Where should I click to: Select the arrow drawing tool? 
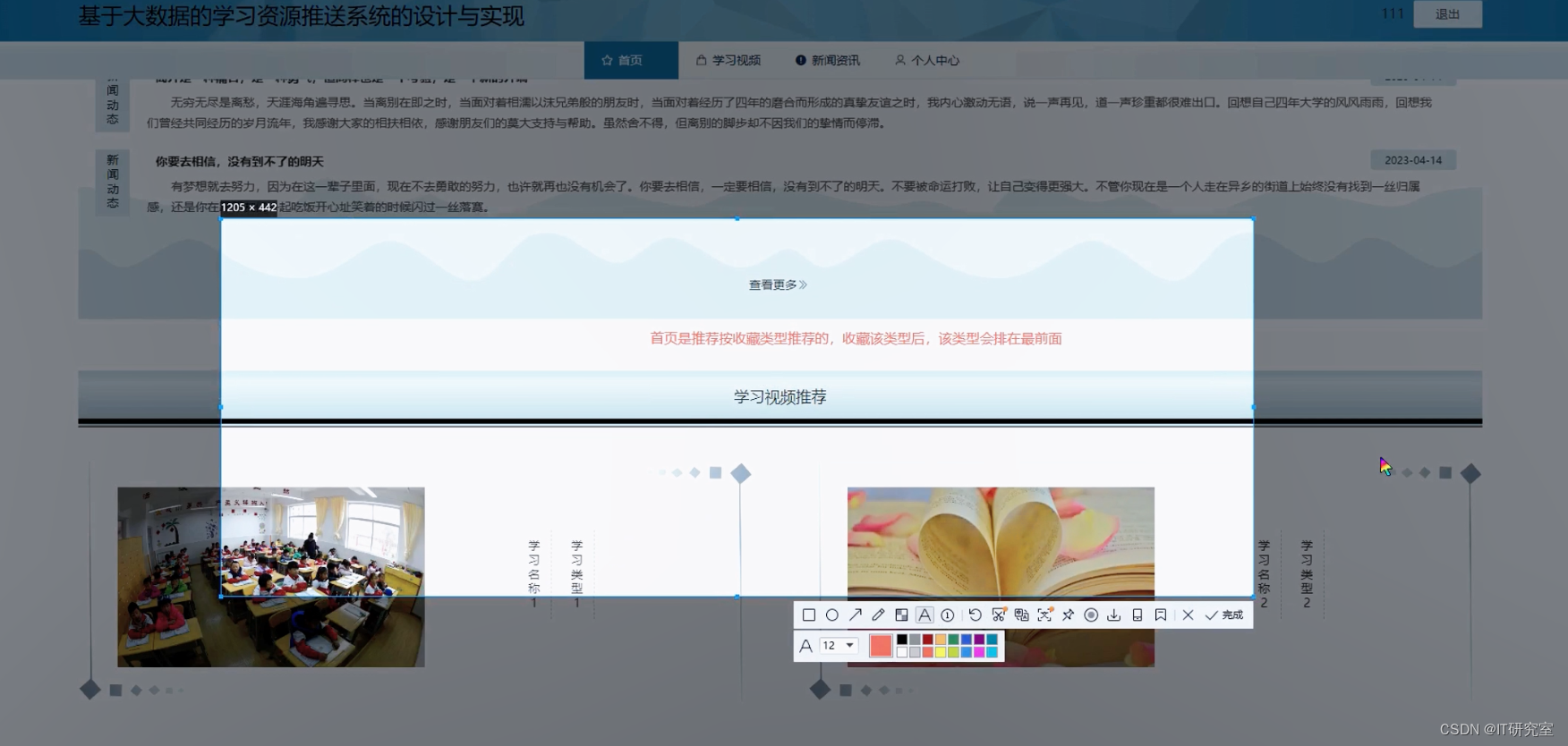(856, 615)
